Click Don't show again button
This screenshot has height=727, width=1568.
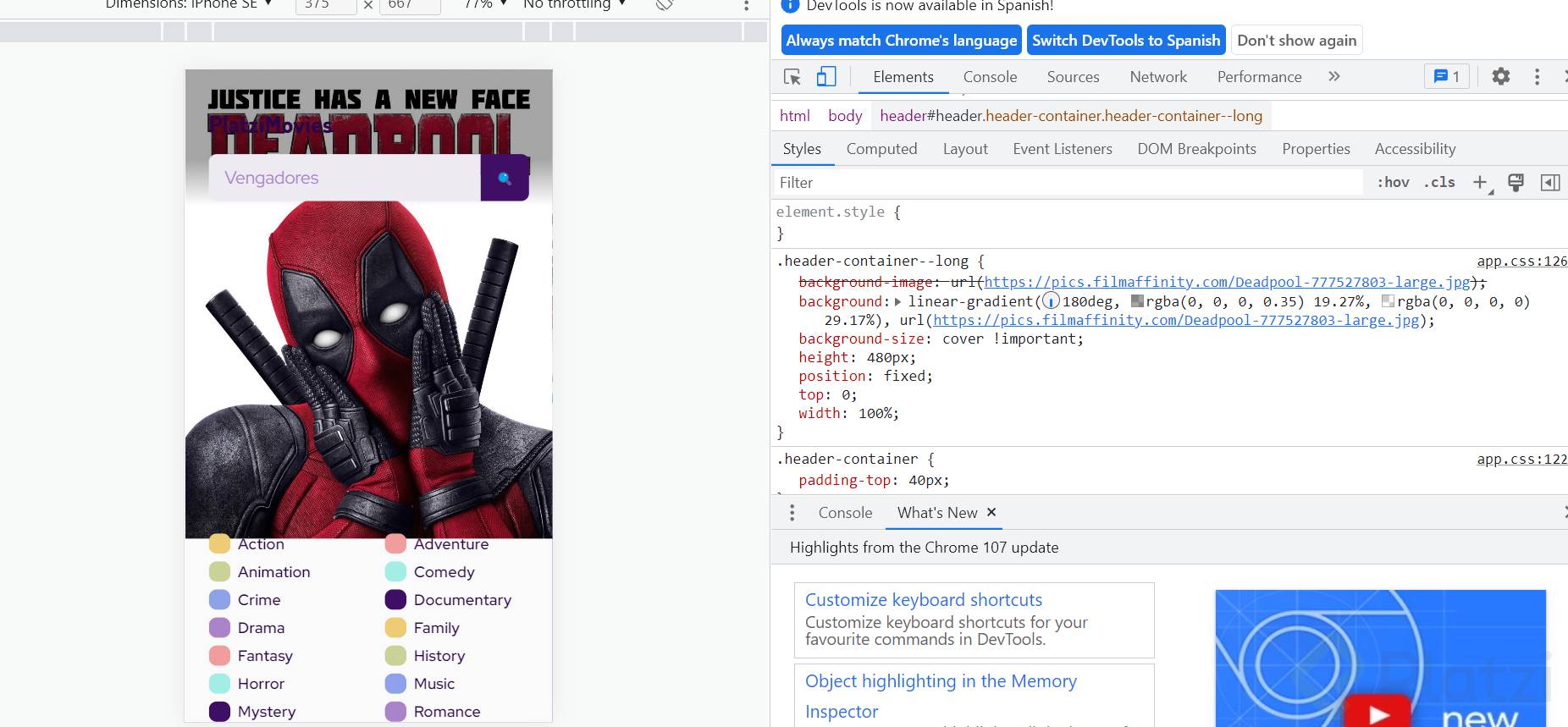[x=1296, y=41]
